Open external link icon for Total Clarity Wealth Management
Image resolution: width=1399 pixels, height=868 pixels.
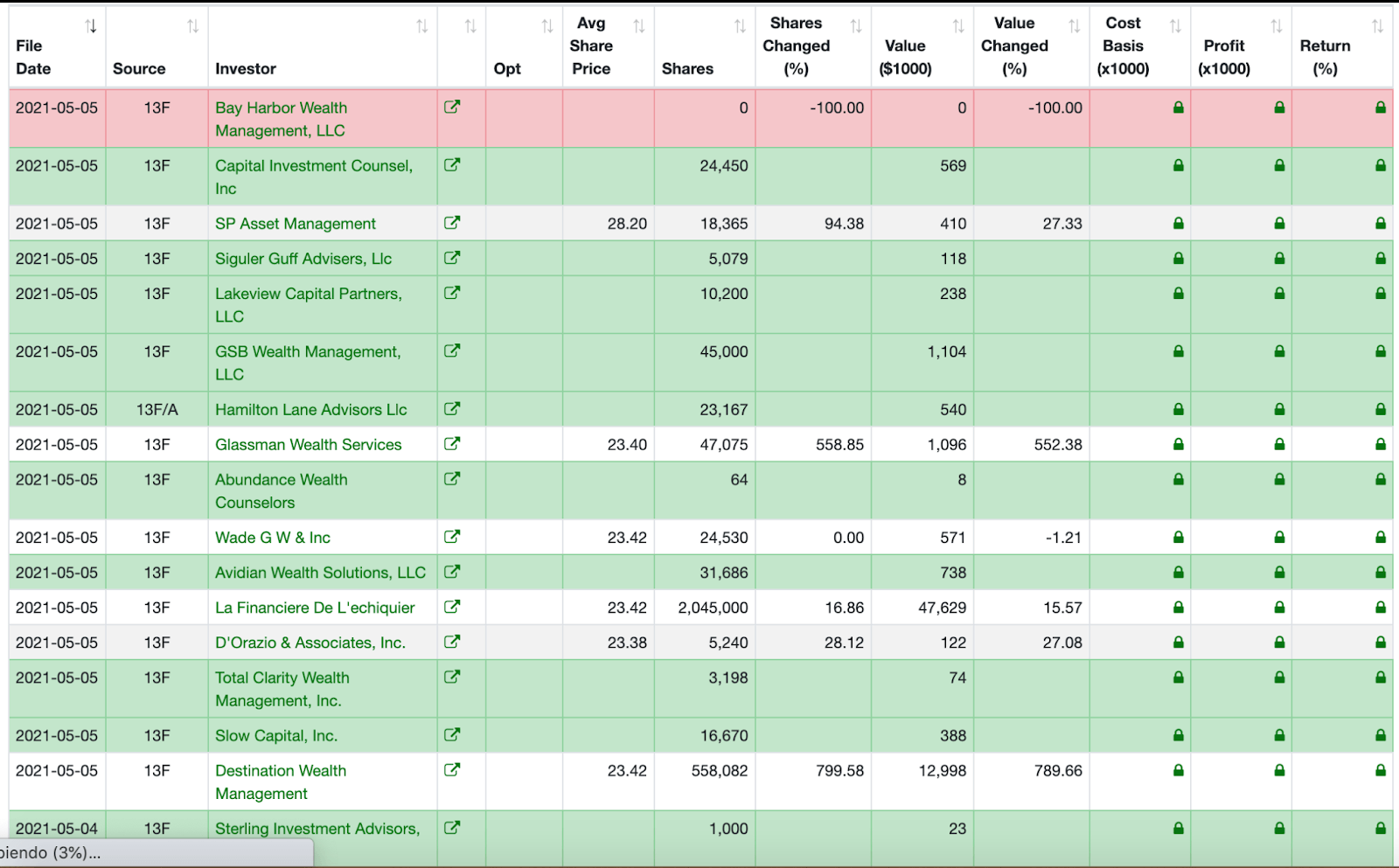point(452,677)
